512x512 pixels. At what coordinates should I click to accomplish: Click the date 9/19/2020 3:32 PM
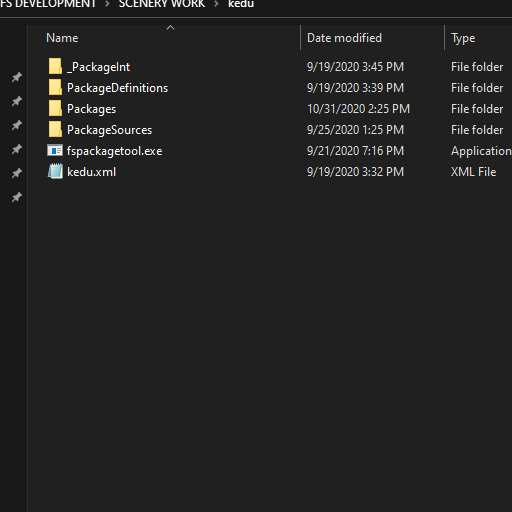(355, 172)
